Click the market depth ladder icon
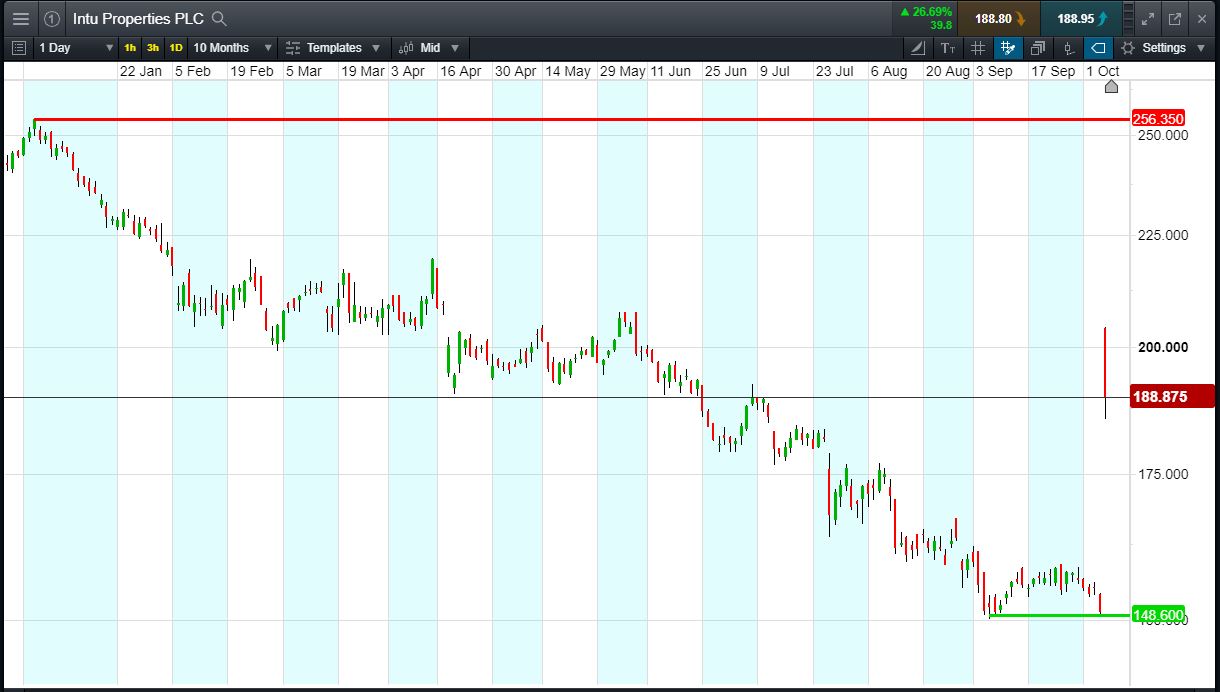The width and height of the screenshot is (1220, 692). [1129, 18]
